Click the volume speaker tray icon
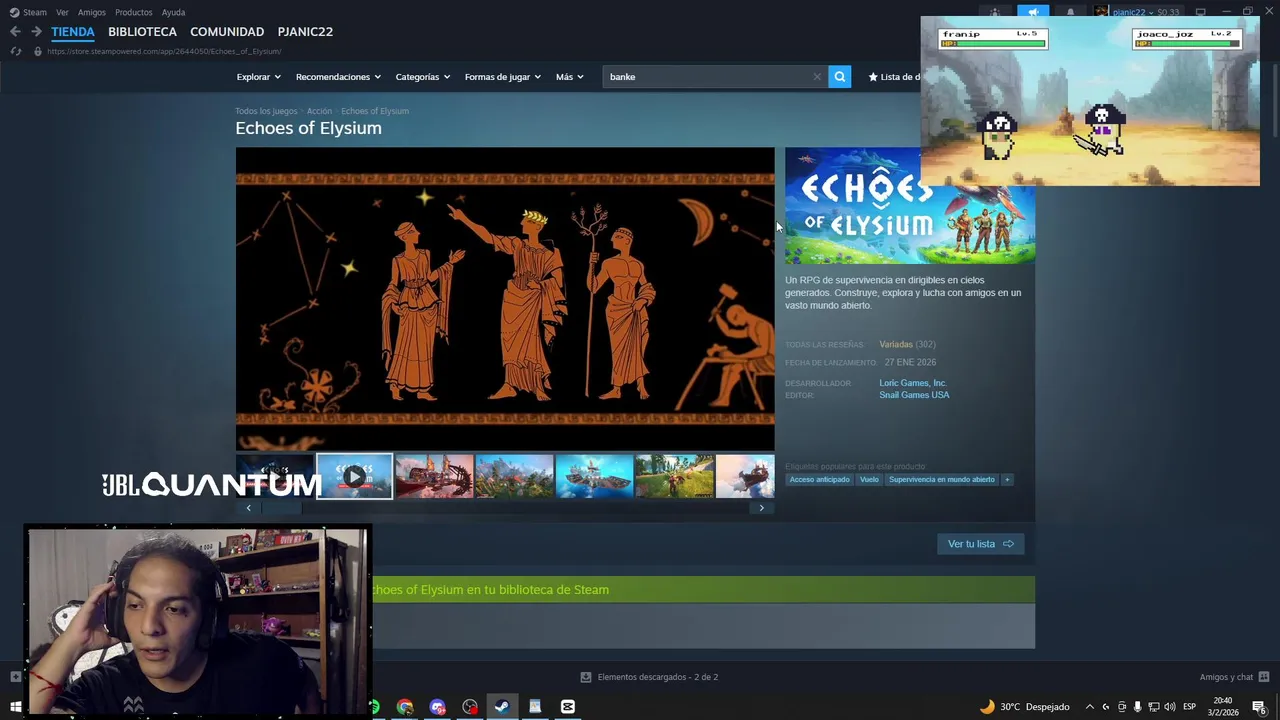The height and width of the screenshot is (720, 1280). [1170, 707]
